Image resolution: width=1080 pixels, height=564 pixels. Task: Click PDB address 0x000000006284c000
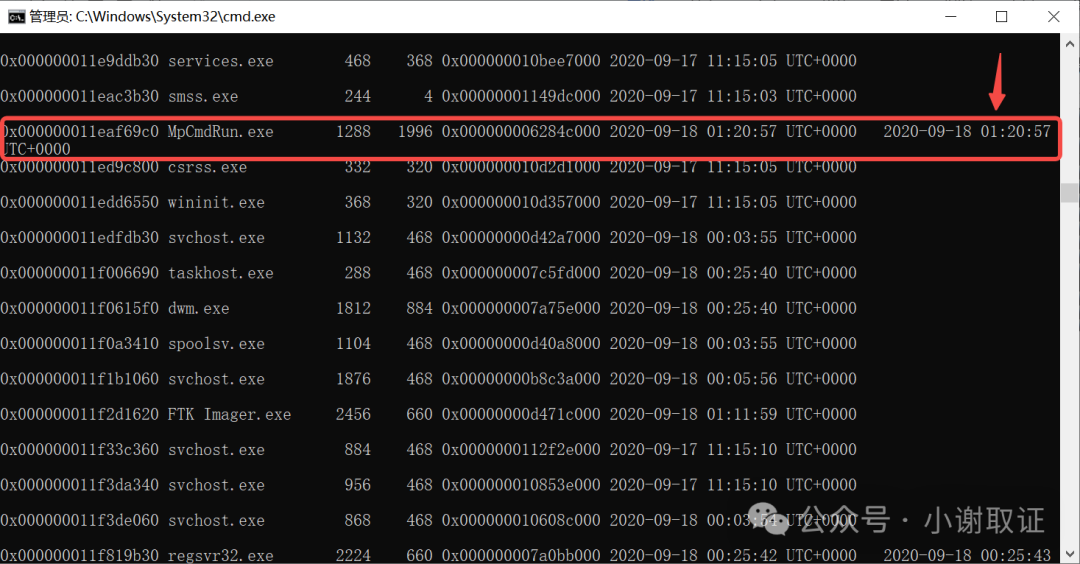521,132
